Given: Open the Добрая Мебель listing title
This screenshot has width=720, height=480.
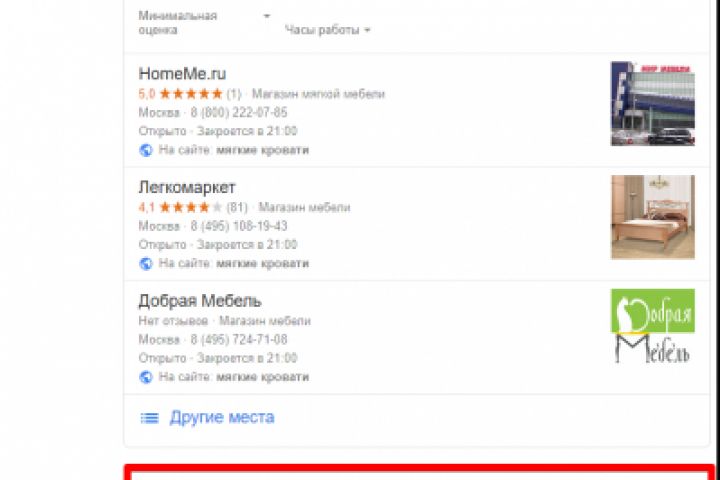Looking at the screenshot, I should point(200,301).
